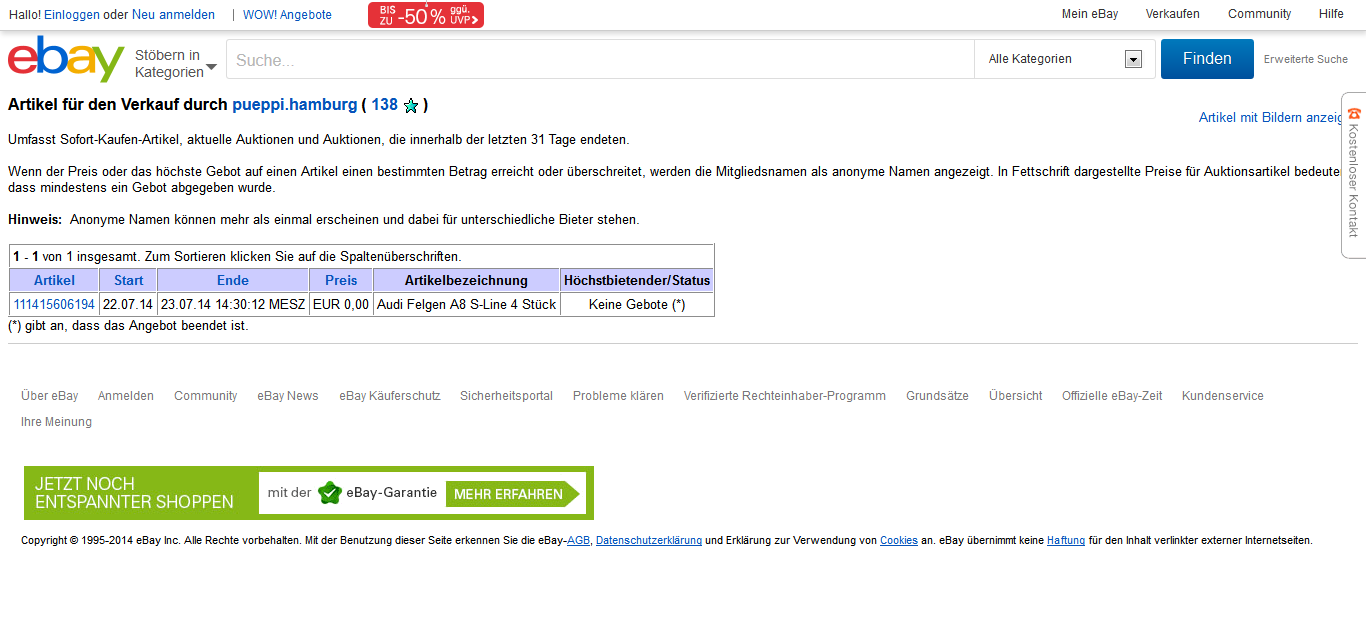
Task: Click the end time 23.07.14 14:30:12 MESZ
Action: pos(233,304)
